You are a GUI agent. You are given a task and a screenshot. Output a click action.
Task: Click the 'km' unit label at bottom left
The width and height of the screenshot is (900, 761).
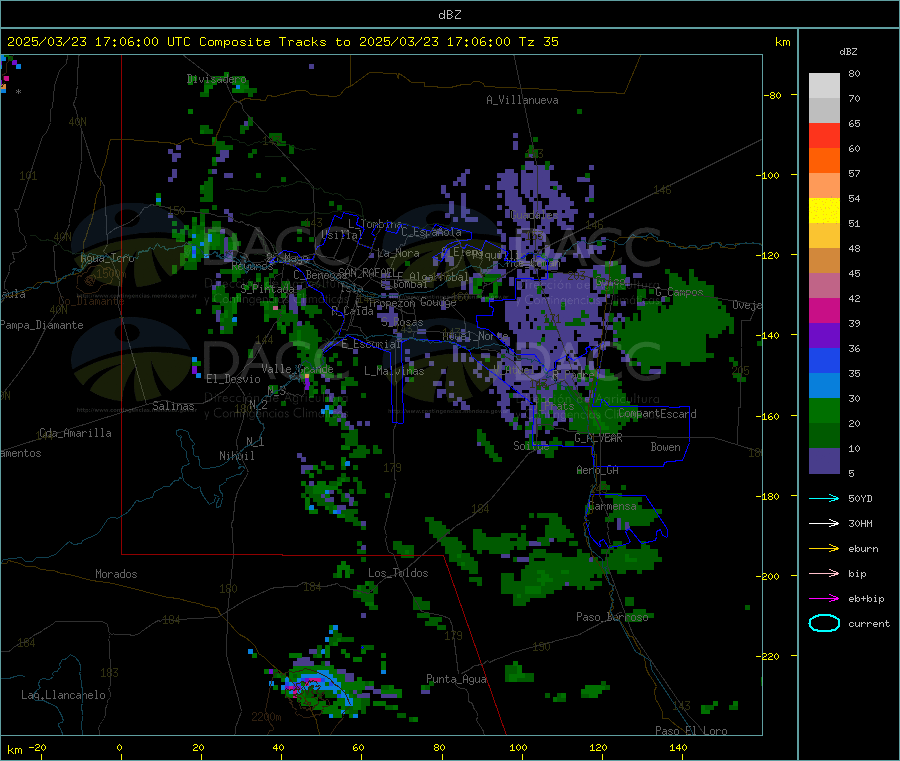click(14, 750)
